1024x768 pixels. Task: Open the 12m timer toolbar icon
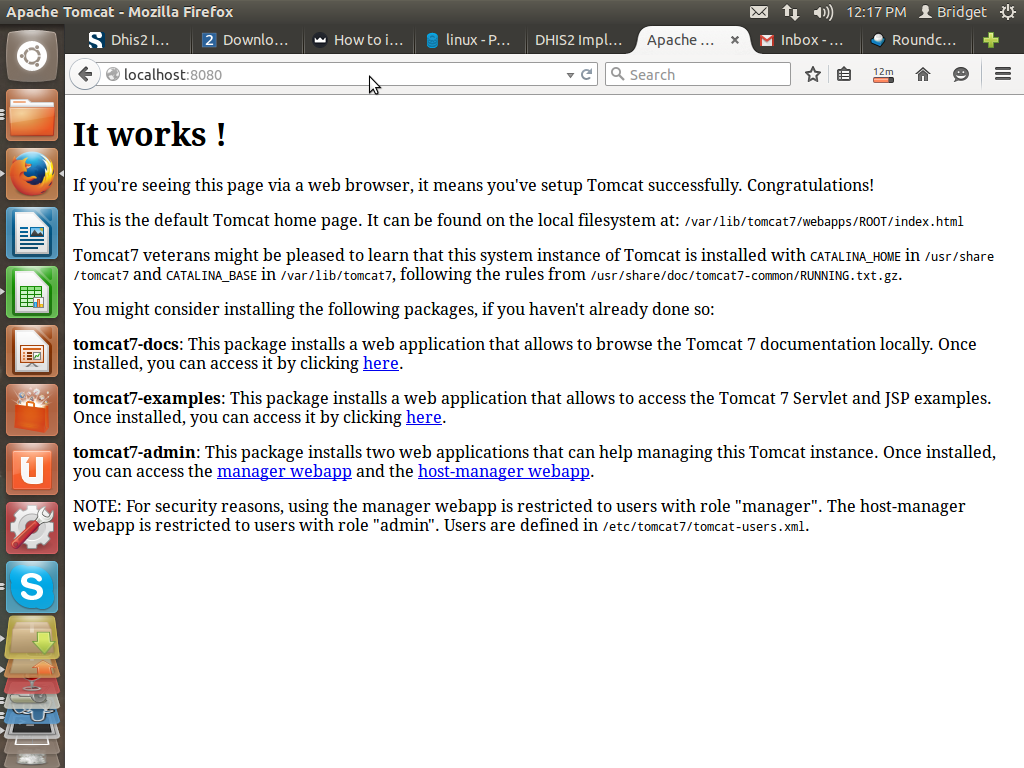coord(883,74)
